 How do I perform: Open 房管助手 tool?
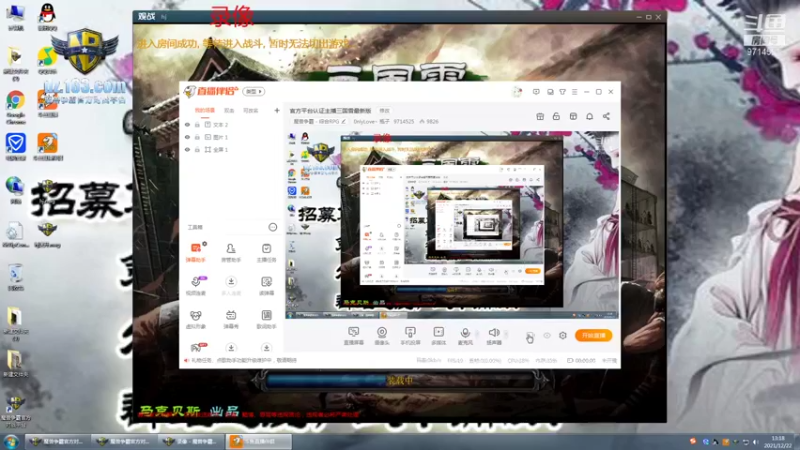[x=231, y=253]
